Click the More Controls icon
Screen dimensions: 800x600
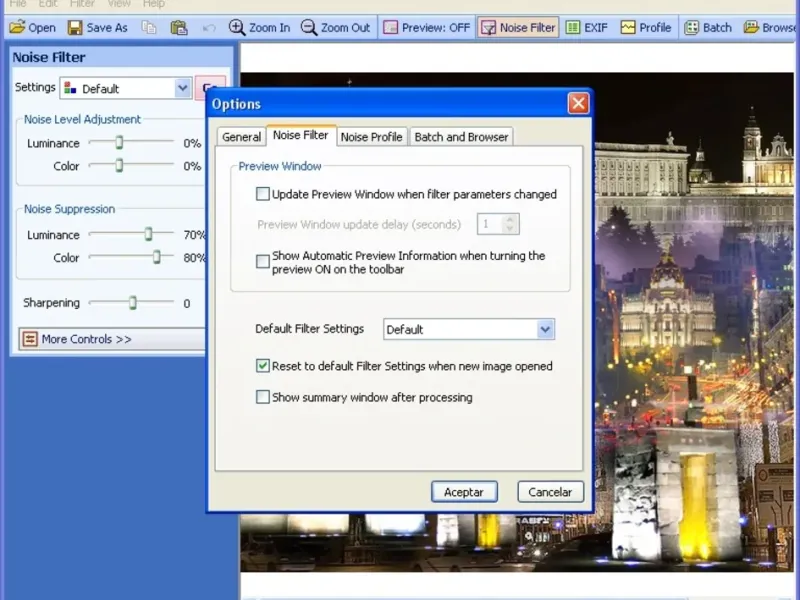30,339
